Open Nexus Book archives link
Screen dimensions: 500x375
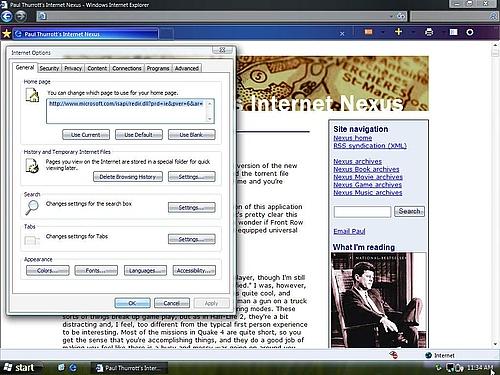click(x=366, y=169)
